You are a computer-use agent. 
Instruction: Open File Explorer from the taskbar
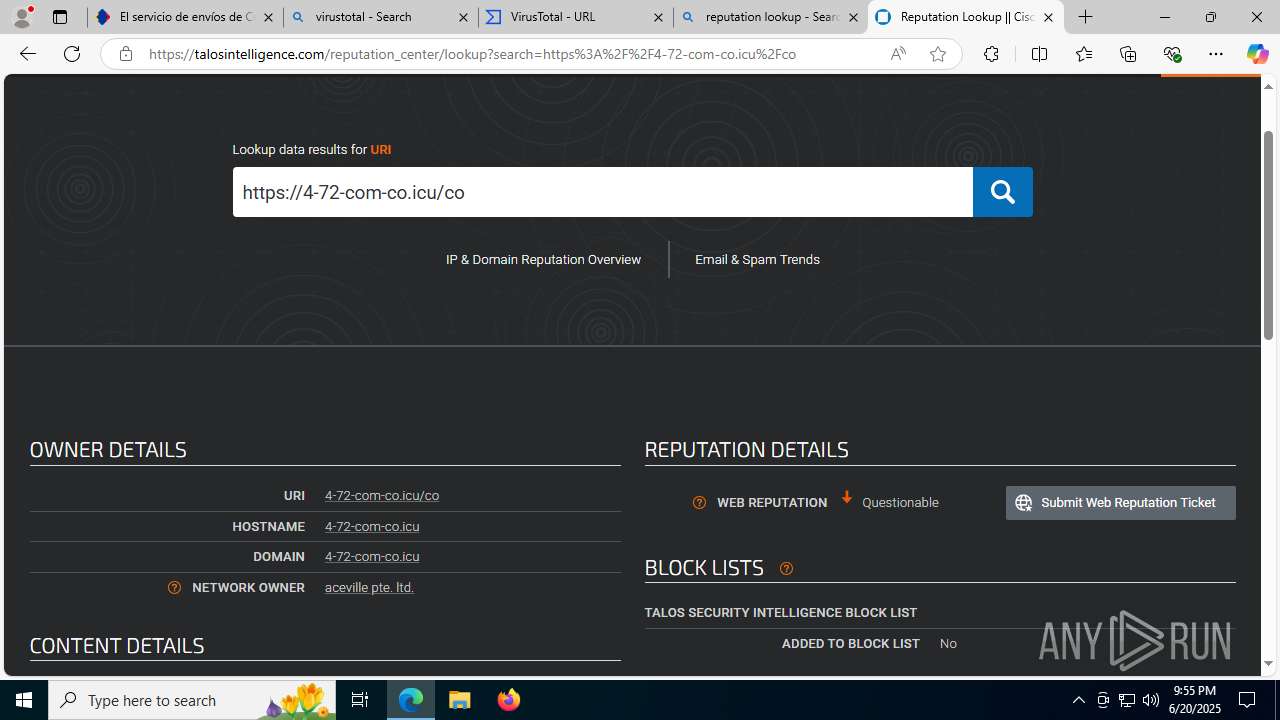[x=459, y=700]
